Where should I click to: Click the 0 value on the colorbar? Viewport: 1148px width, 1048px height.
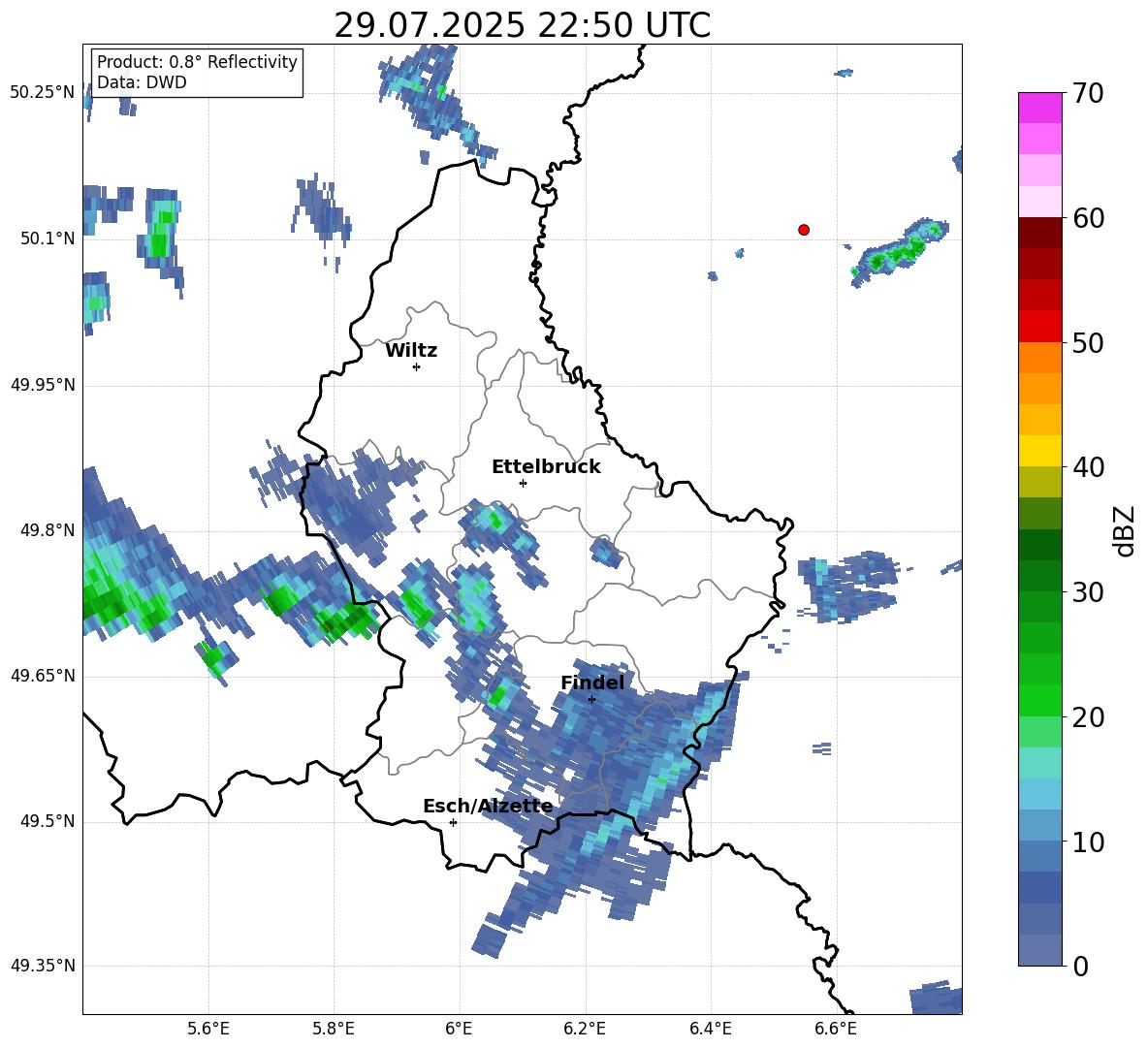coord(1080,966)
